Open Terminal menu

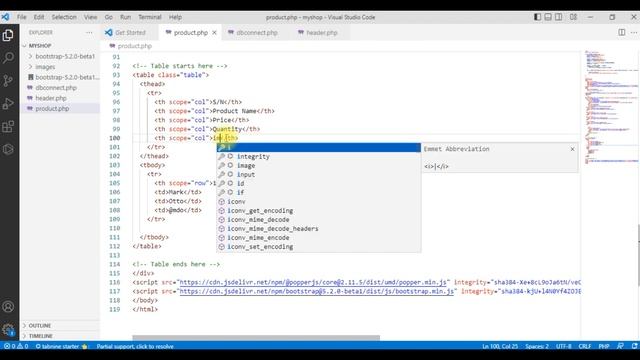pyautogui.click(x=150, y=17)
